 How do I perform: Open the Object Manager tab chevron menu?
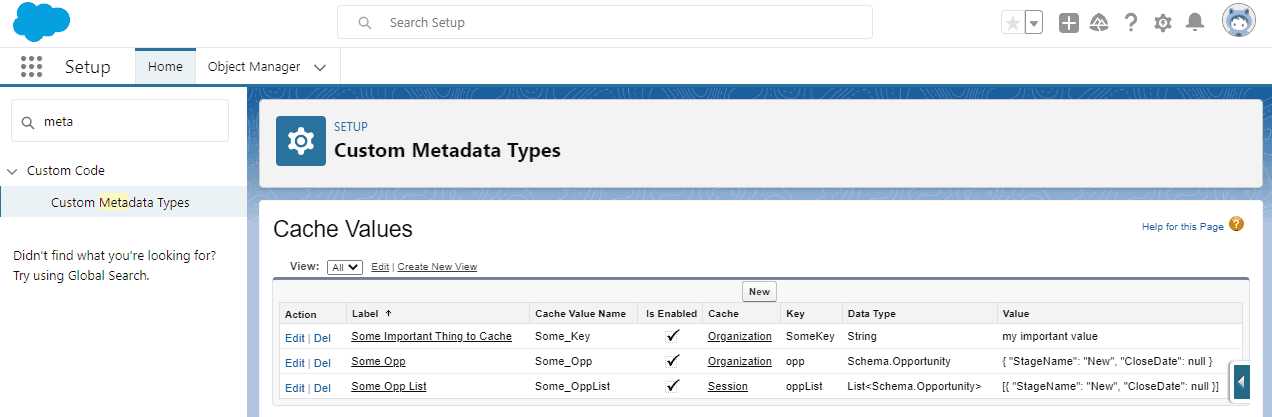320,67
